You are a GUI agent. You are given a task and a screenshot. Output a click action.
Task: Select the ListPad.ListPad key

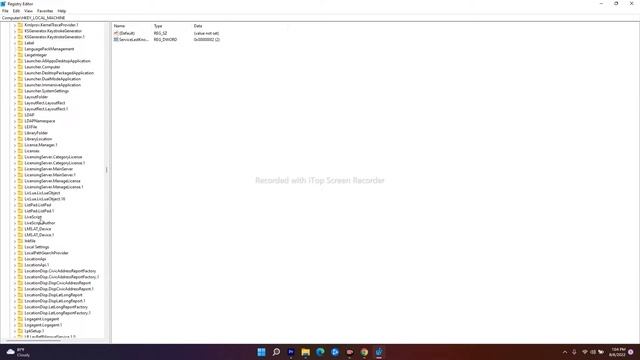click(x=38, y=205)
